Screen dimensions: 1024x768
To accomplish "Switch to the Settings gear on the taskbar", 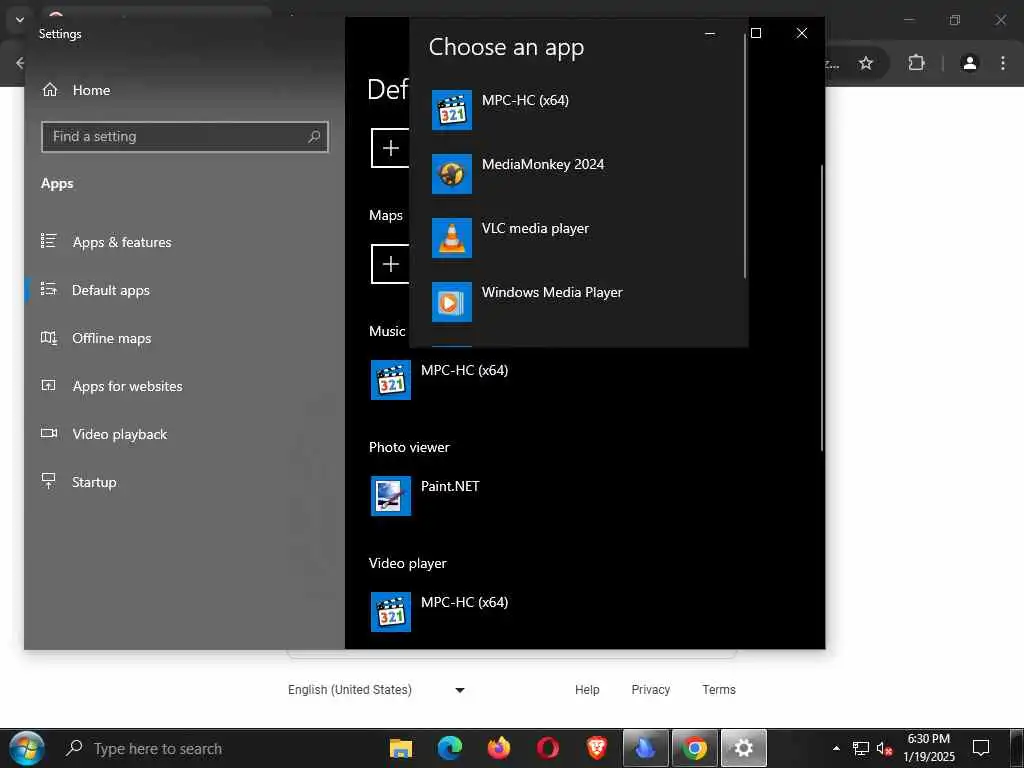I will [x=743, y=748].
